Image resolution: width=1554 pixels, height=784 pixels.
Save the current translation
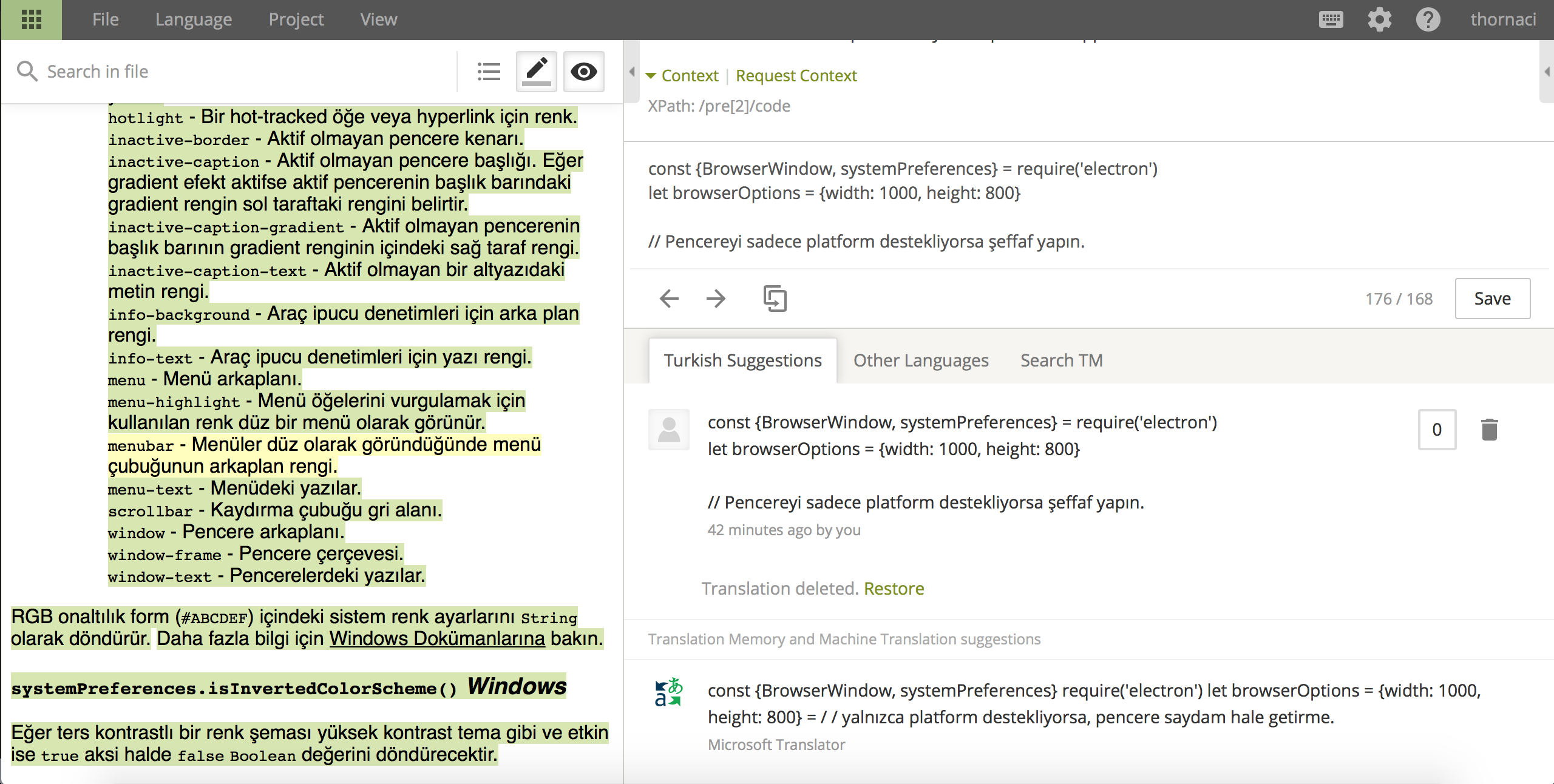click(1493, 299)
